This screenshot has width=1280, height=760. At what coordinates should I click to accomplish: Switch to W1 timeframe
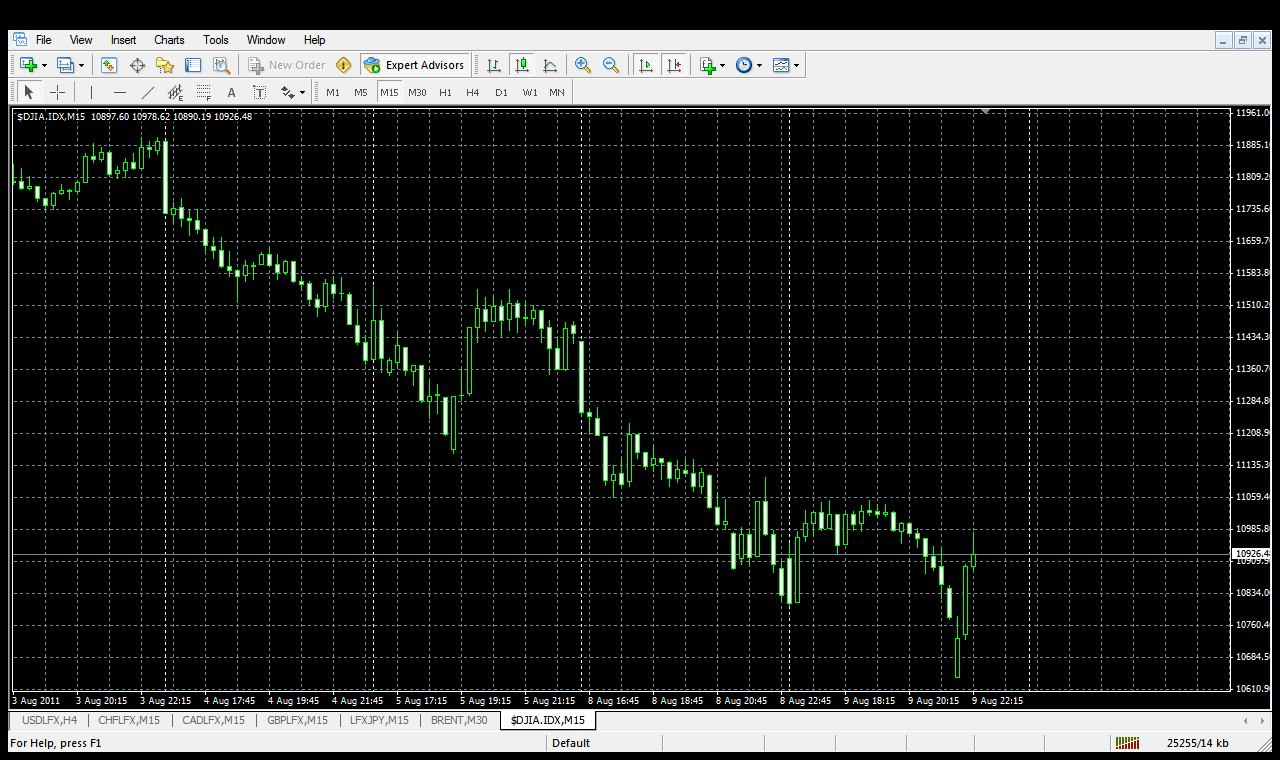coord(530,92)
